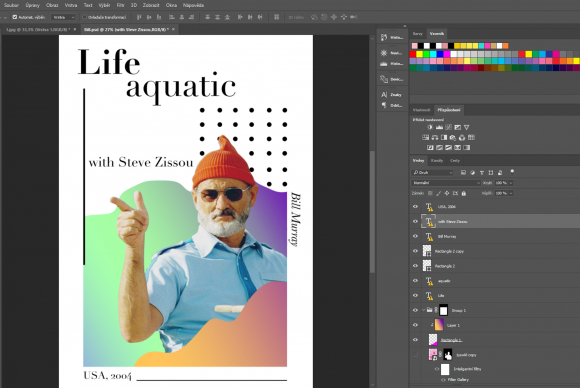This screenshot has width=580, height=388.
Task: Open the layer blend mode dropdown
Action: [446, 183]
